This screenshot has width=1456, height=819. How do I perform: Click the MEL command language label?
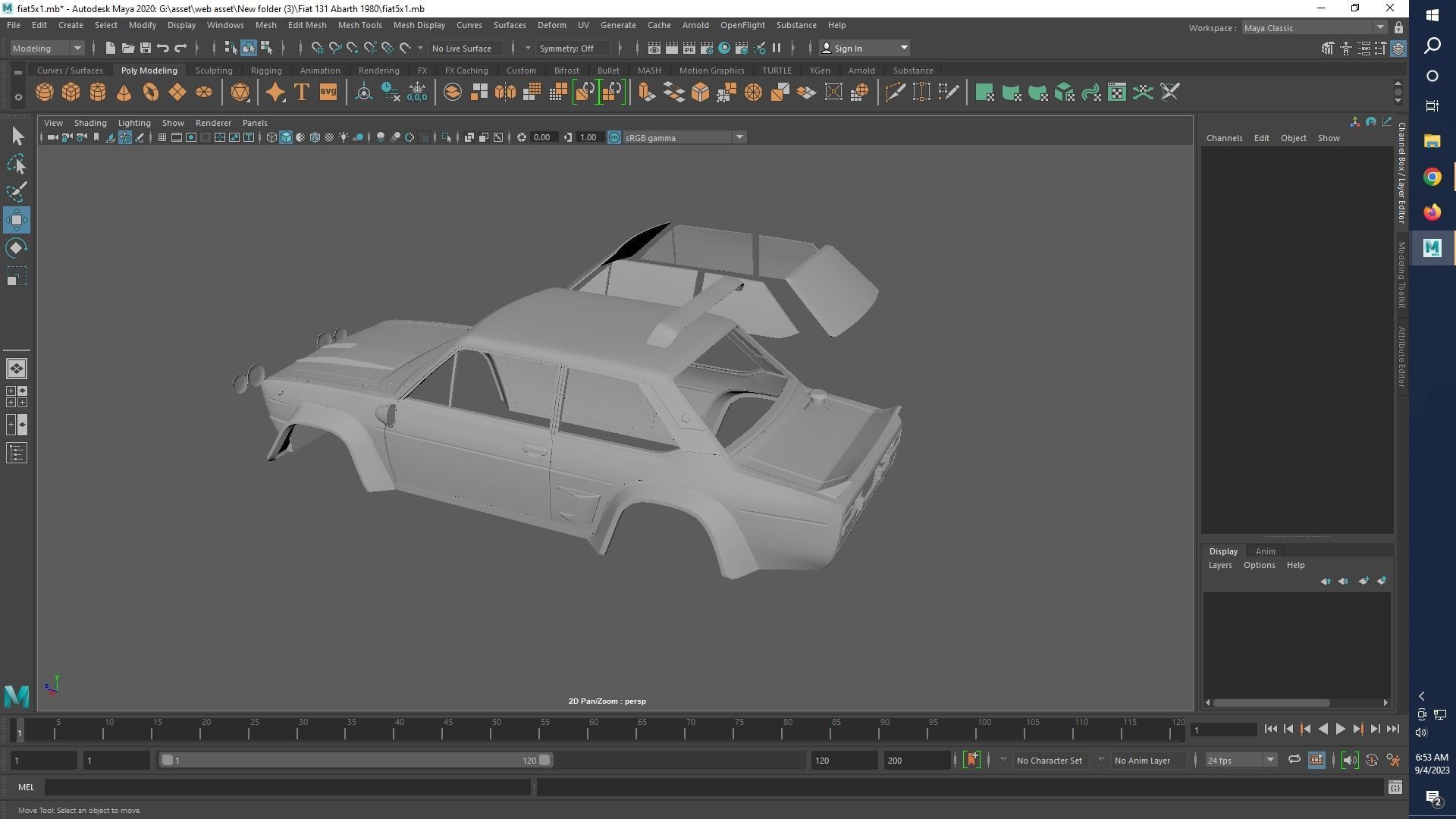26,787
